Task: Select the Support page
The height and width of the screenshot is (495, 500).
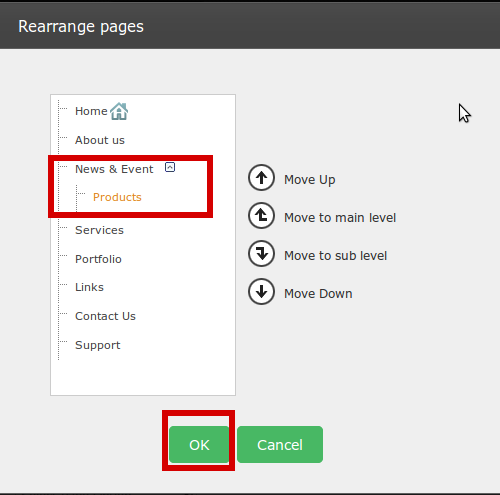Action: coord(98,345)
